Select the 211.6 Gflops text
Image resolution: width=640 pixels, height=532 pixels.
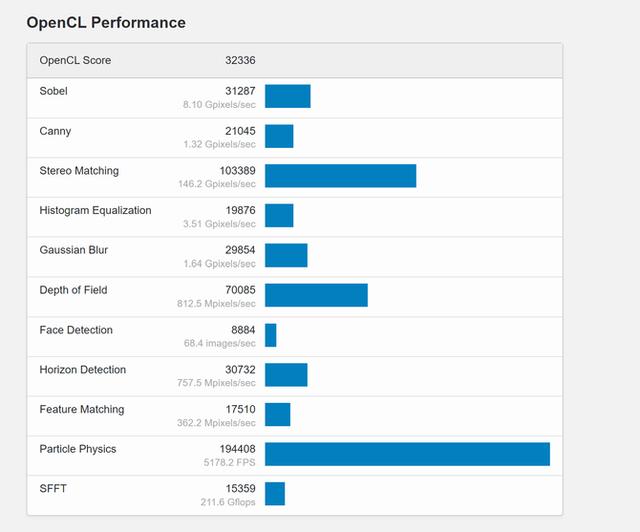pos(228,502)
